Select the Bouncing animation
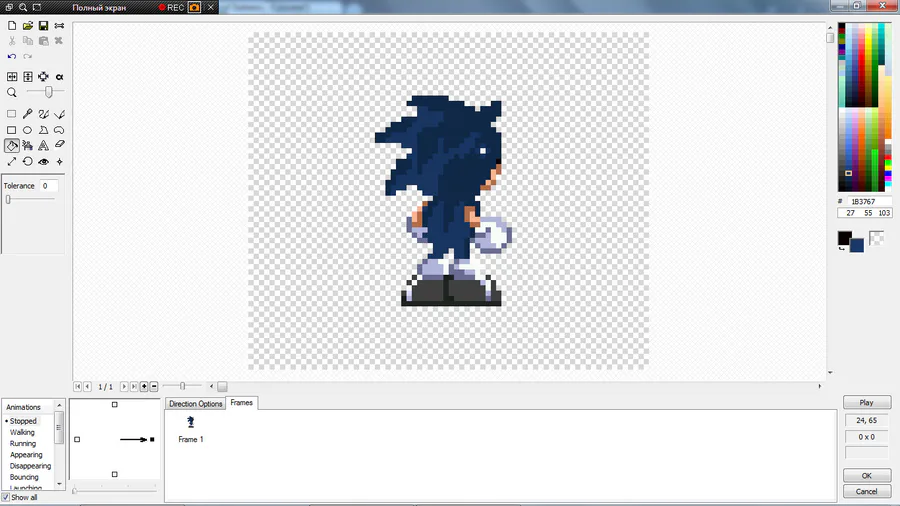Screen dimensions: 900x506 click(x=24, y=477)
